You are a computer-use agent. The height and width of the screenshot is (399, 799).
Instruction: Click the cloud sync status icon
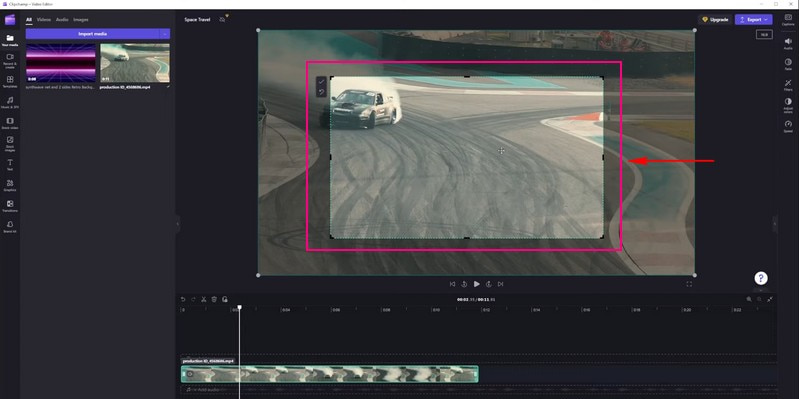click(x=223, y=19)
